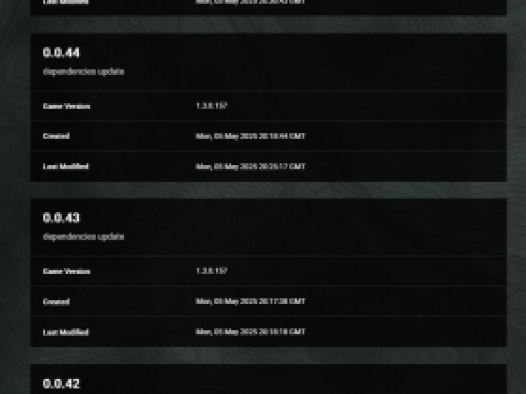Image resolution: width=526 pixels, height=394 pixels.
Task: Open the 0.0.42 version entry
Action: 61,384
